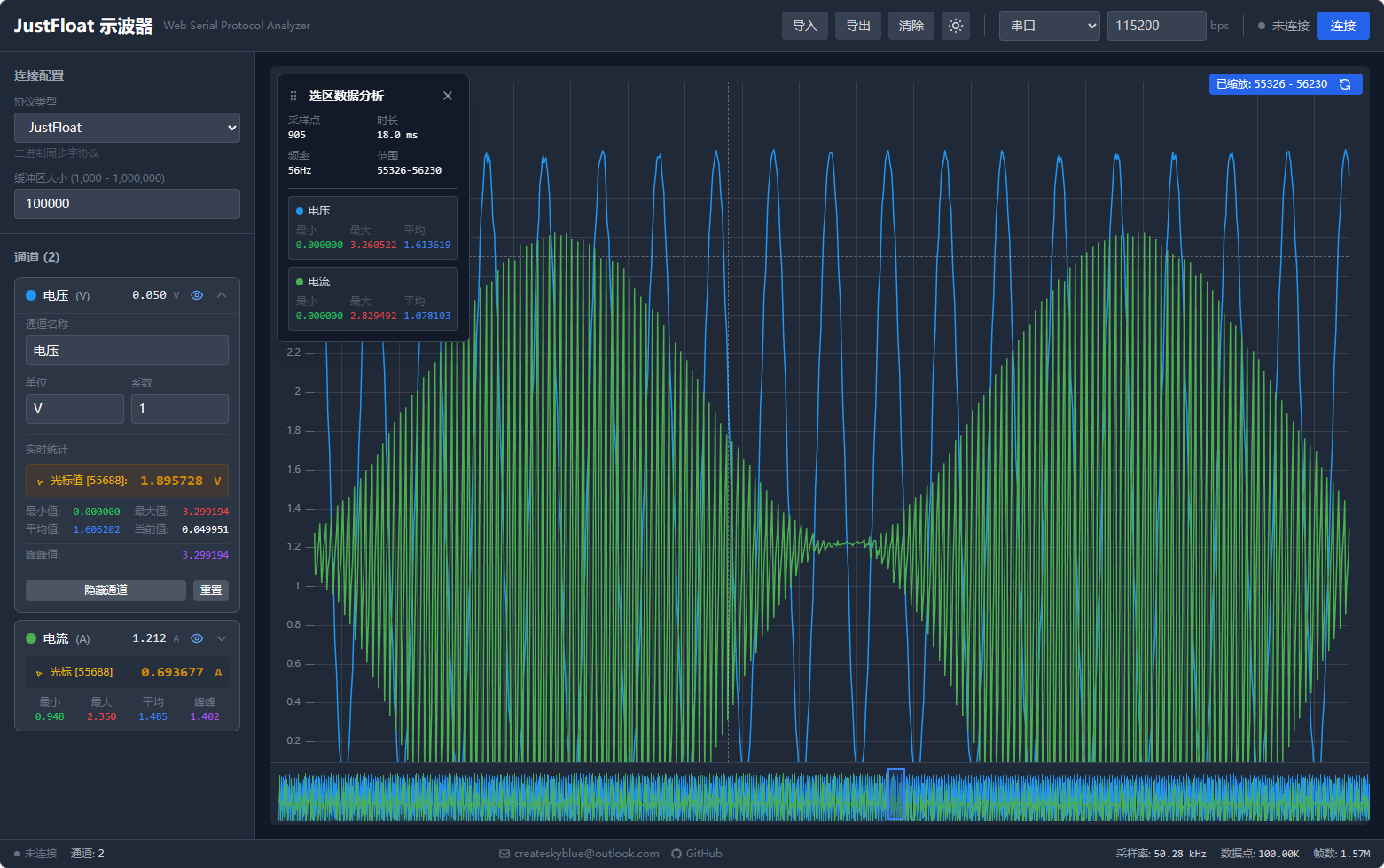The height and width of the screenshot is (868, 1384).
Task: Click the cursor icon in 光标值 row
Action: (40, 481)
